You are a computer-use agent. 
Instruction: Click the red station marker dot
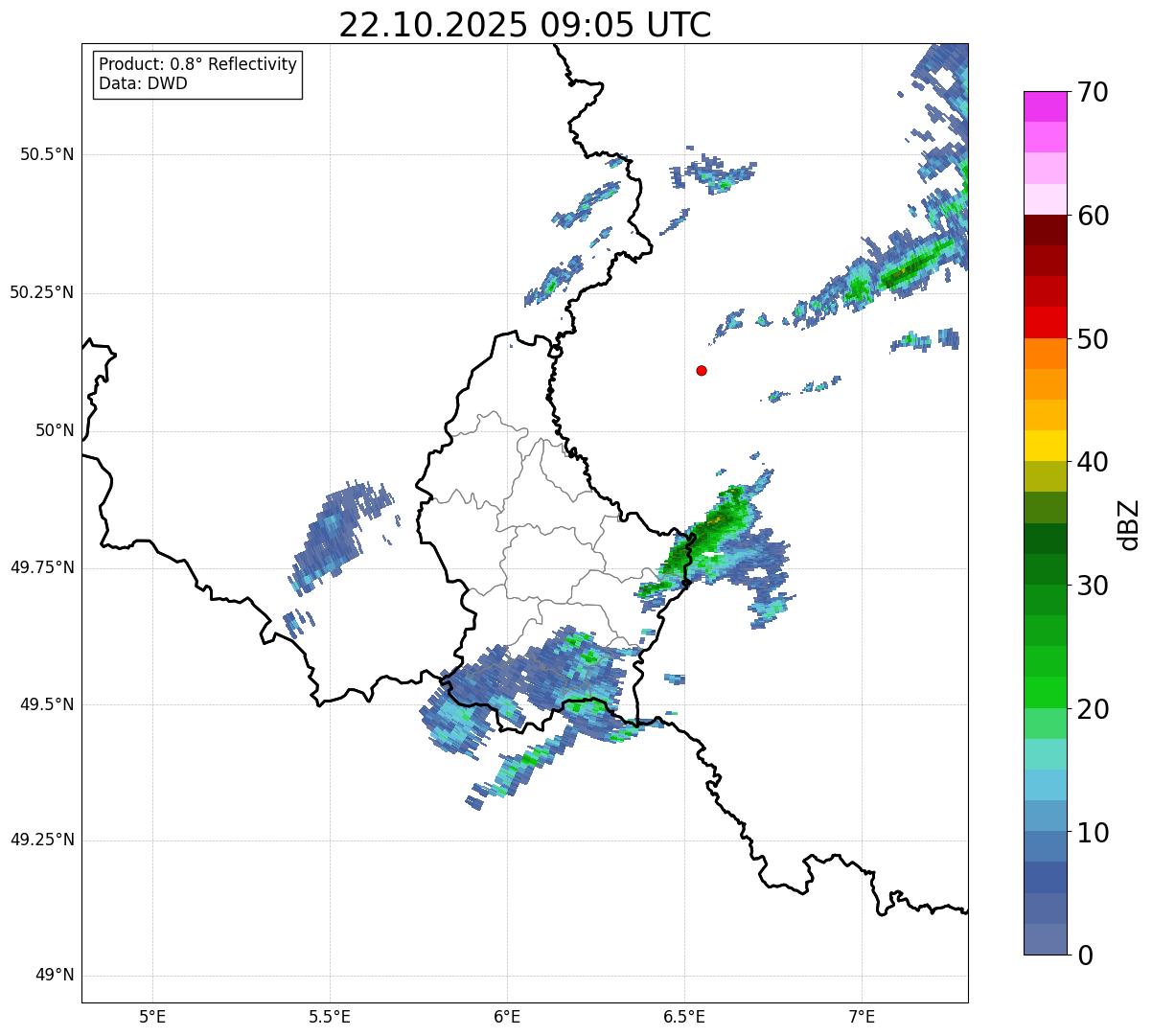(x=702, y=370)
